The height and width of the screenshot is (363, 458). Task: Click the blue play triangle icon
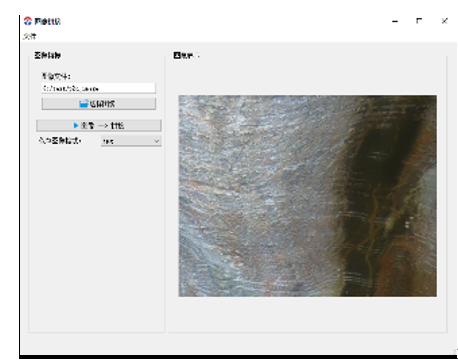point(76,125)
